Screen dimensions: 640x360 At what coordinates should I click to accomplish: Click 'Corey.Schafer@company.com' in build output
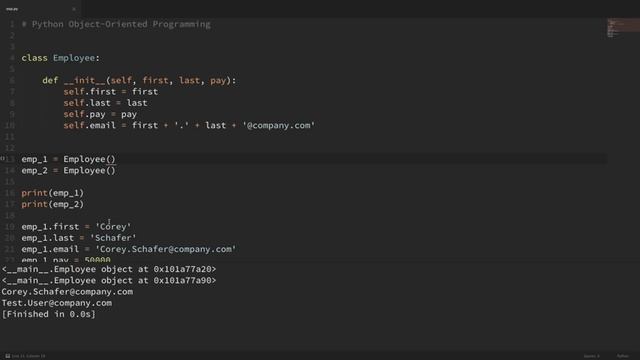[x=67, y=292]
